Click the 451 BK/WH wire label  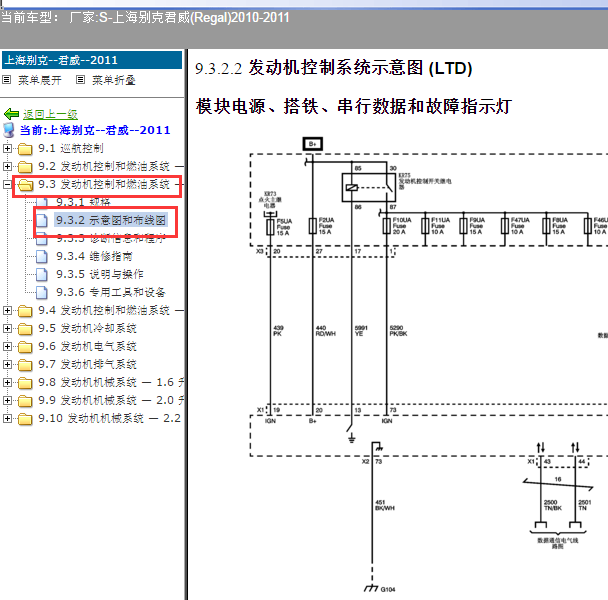[x=385, y=505]
